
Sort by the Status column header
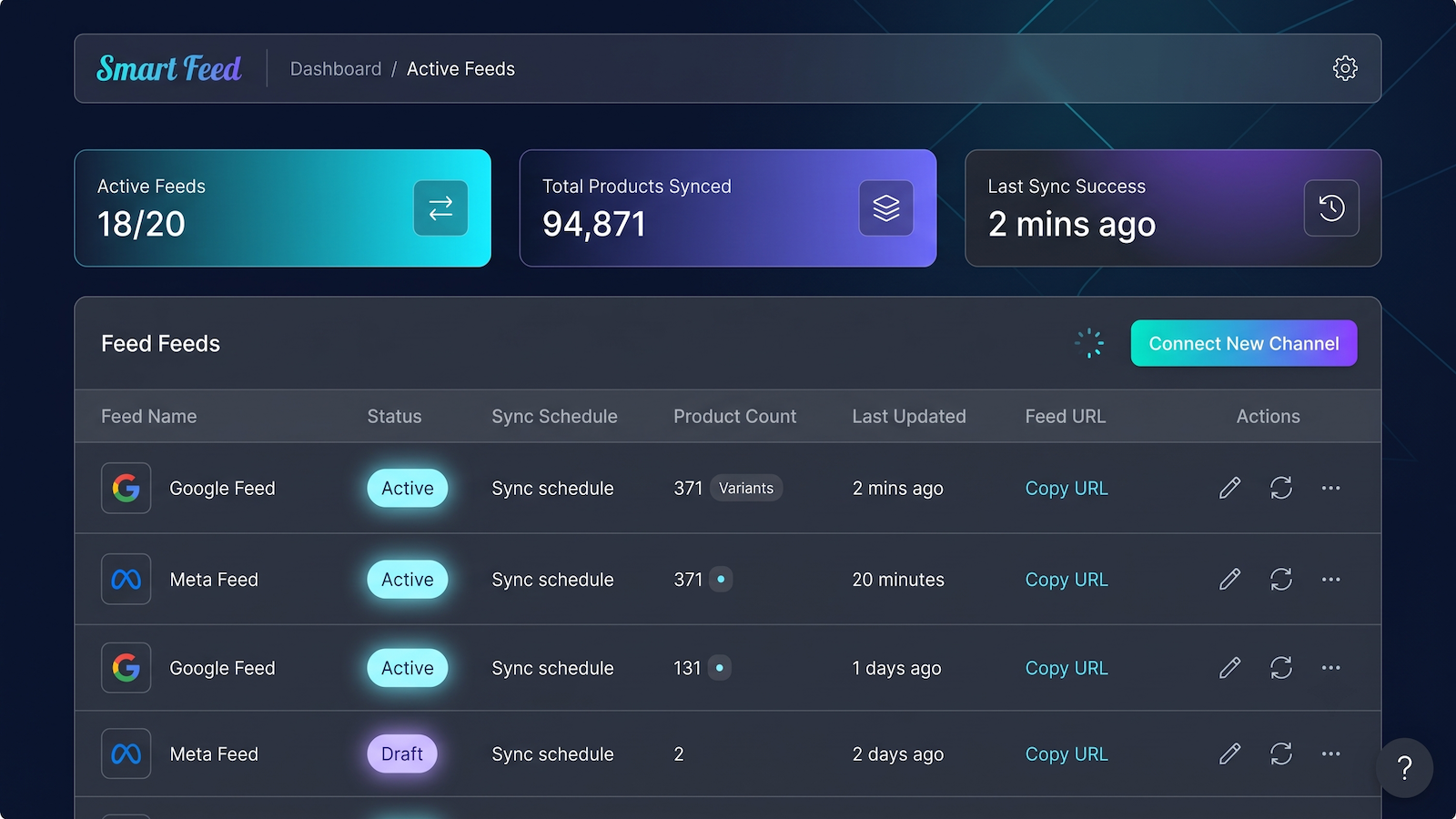(x=394, y=417)
